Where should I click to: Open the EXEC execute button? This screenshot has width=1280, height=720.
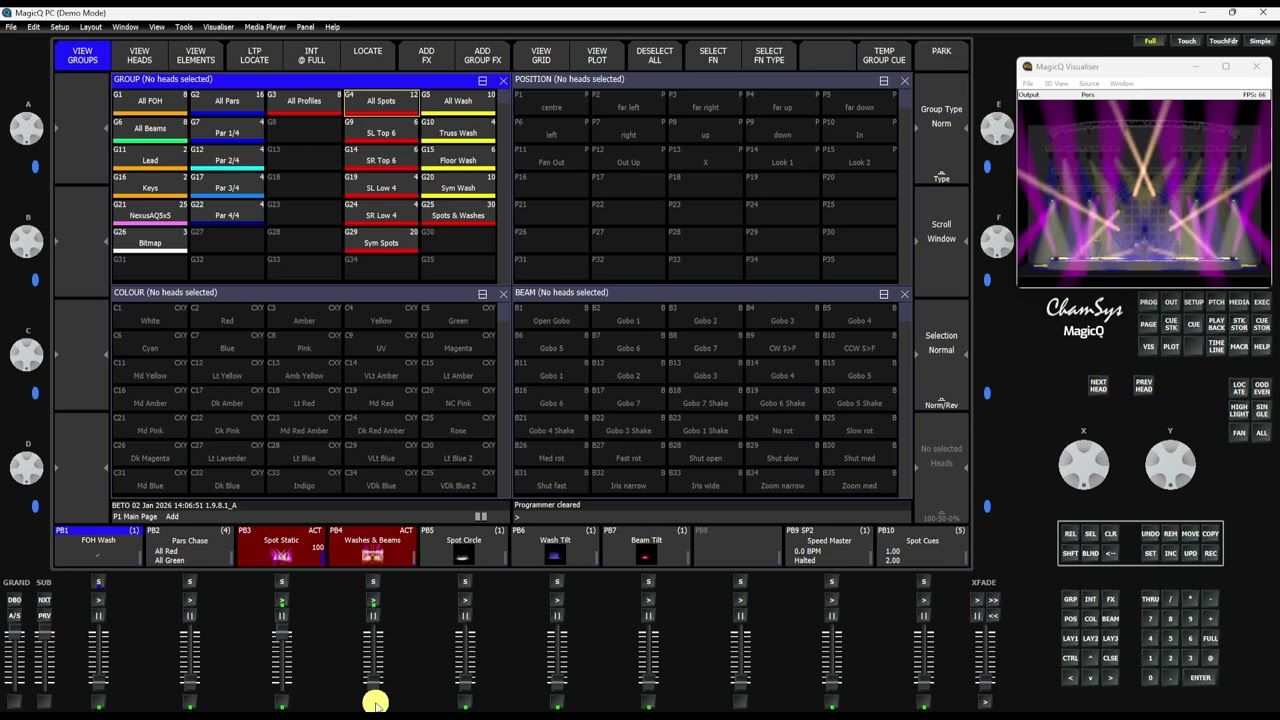click(x=1262, y=302)
